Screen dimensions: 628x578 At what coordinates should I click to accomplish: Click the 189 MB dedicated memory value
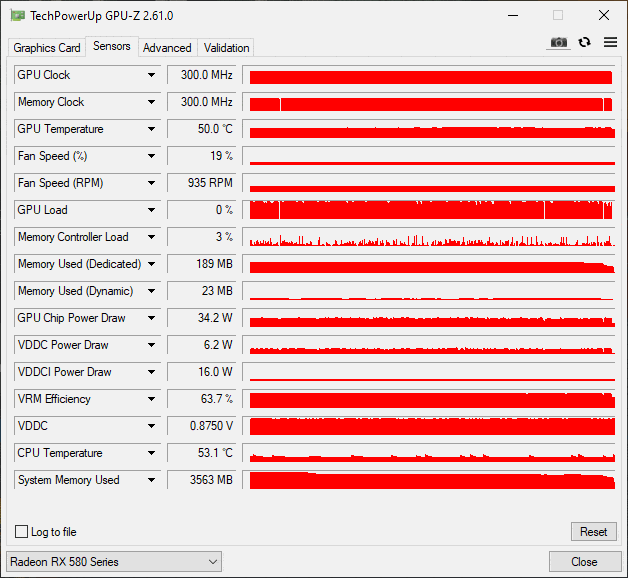coord(201,264)
